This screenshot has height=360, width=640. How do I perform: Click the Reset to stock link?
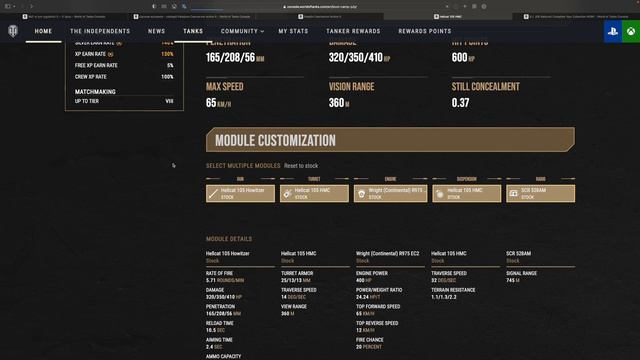(301, 166)
